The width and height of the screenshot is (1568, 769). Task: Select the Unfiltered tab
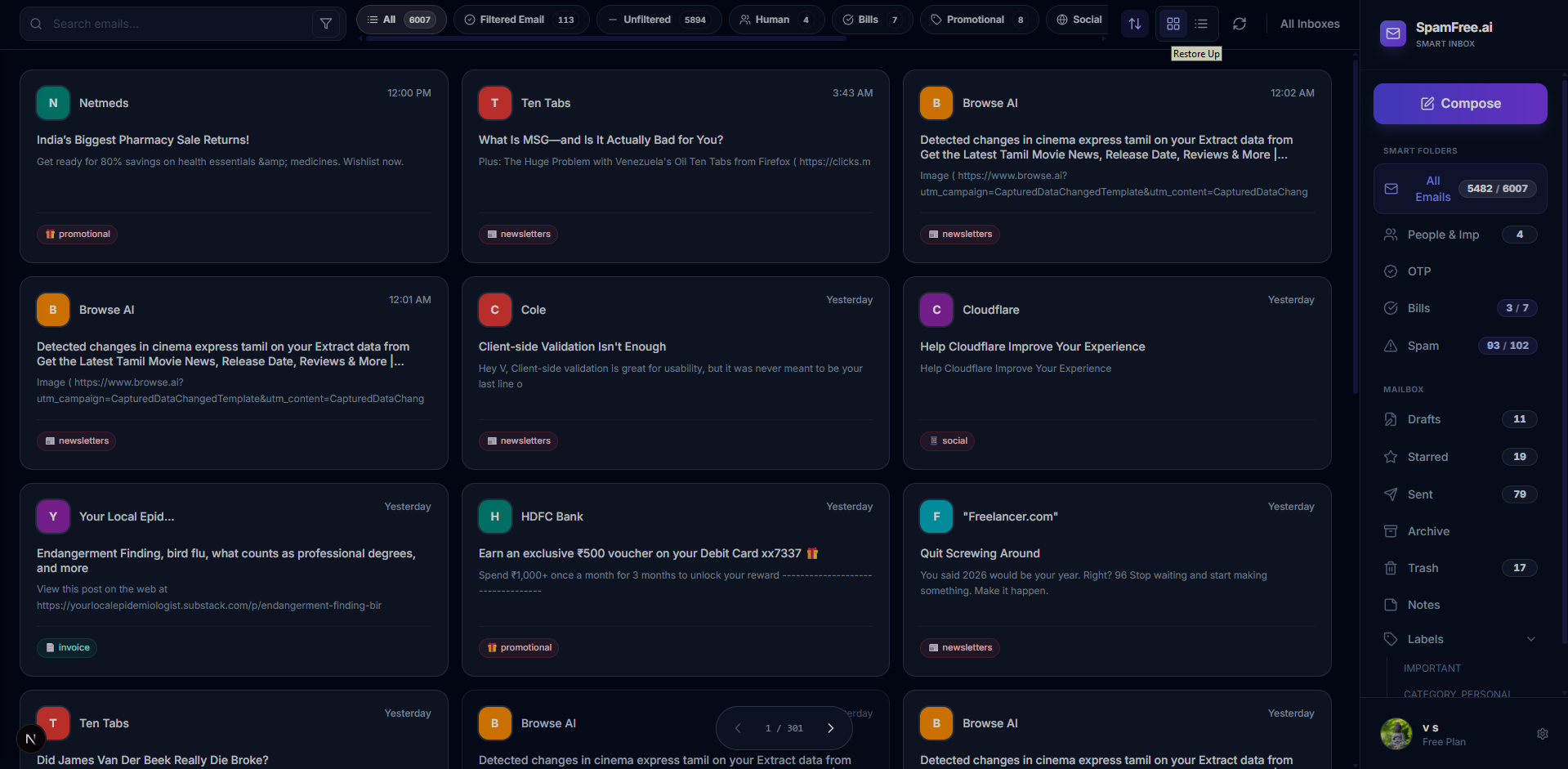click(659, 19)
